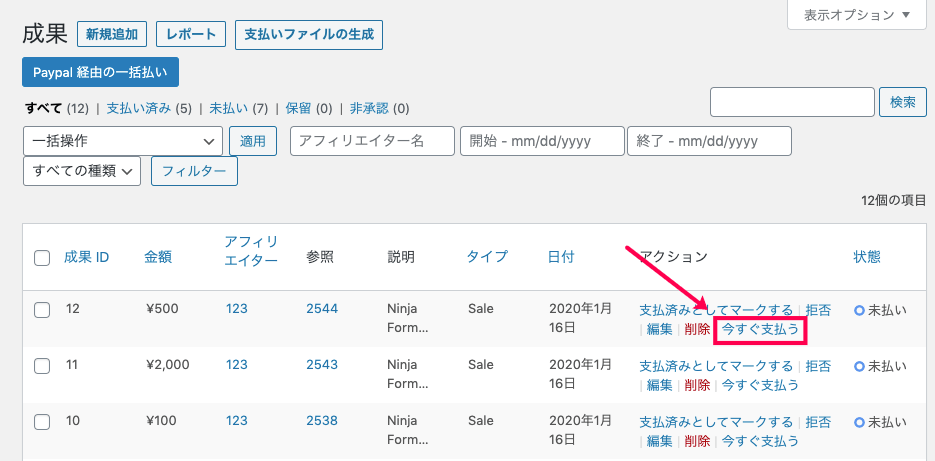
Task: Open affiliate 123 in the ¥2,000 row
Action: click(x=237, y=364)
